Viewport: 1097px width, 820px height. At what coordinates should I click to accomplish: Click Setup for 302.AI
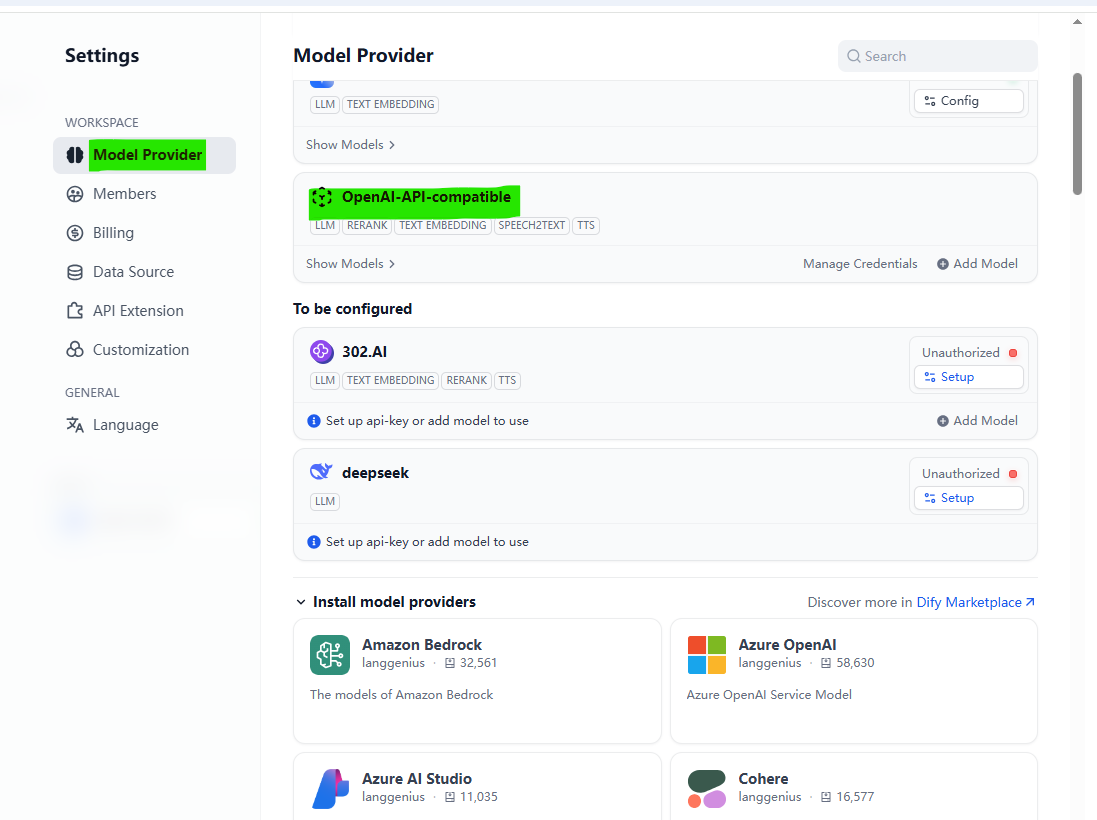pyautogui.click(x=968, y=377)
